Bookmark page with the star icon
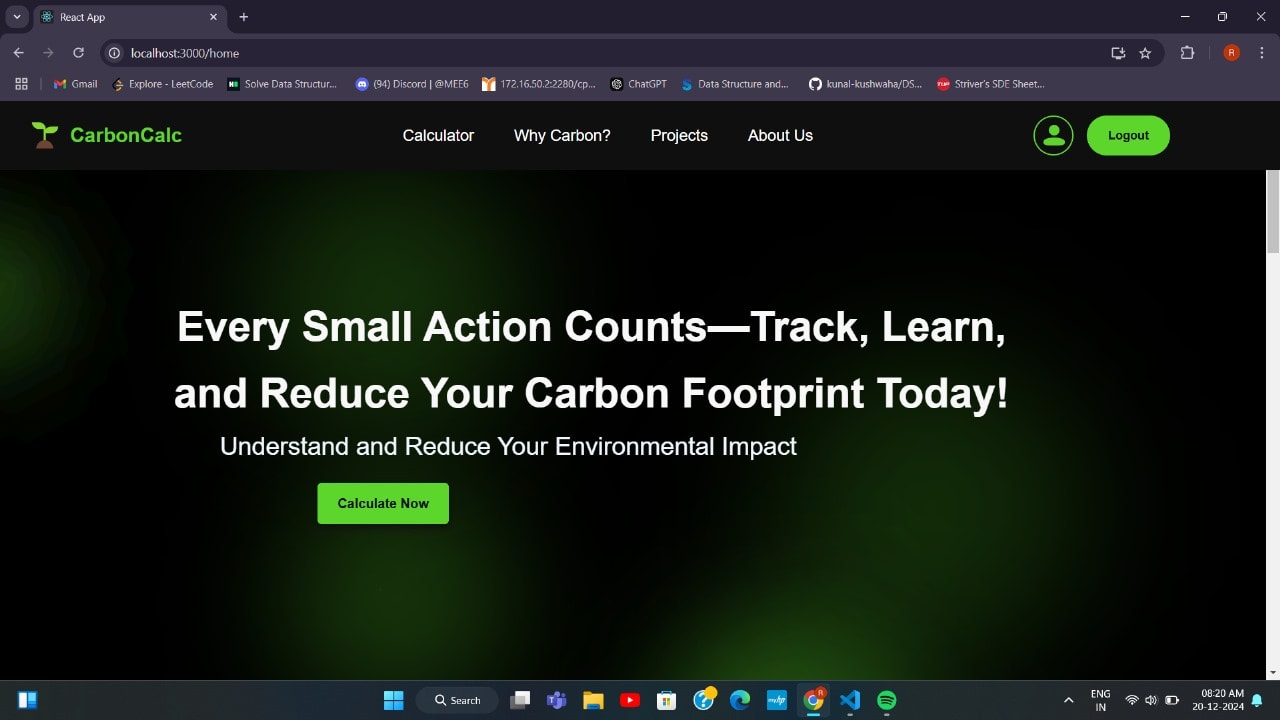This screenshot has width=1280, height=720. 1145,53
